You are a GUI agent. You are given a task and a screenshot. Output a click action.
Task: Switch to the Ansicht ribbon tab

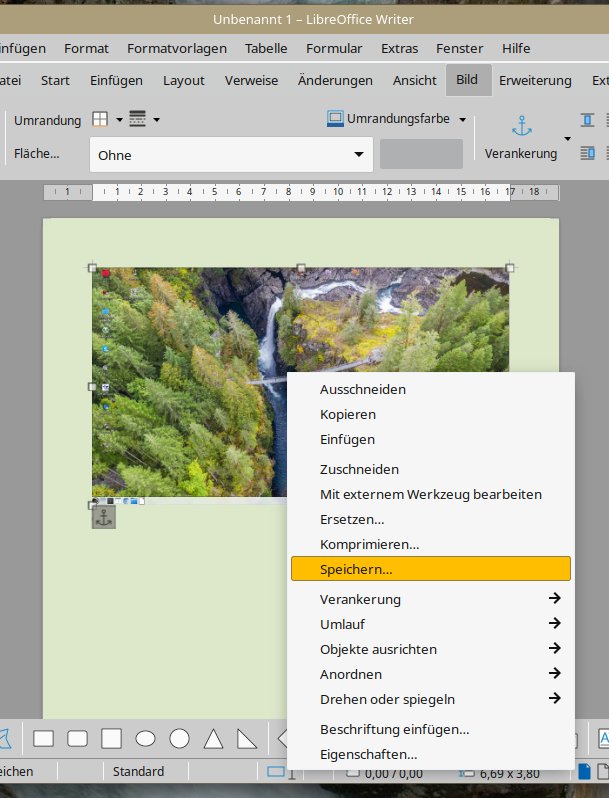point(414,80)
